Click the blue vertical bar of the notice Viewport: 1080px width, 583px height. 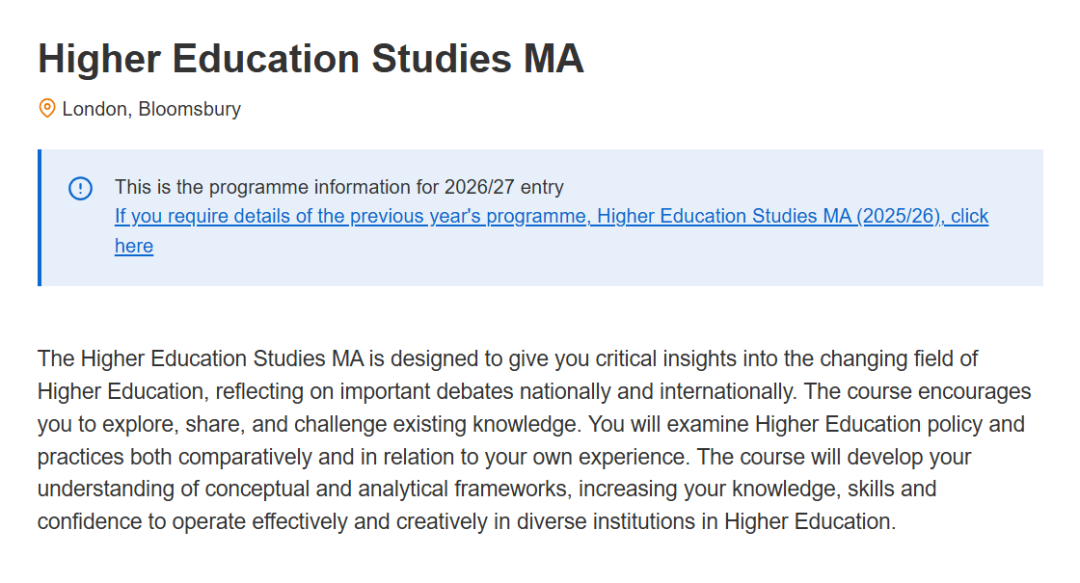pos(40,217)
